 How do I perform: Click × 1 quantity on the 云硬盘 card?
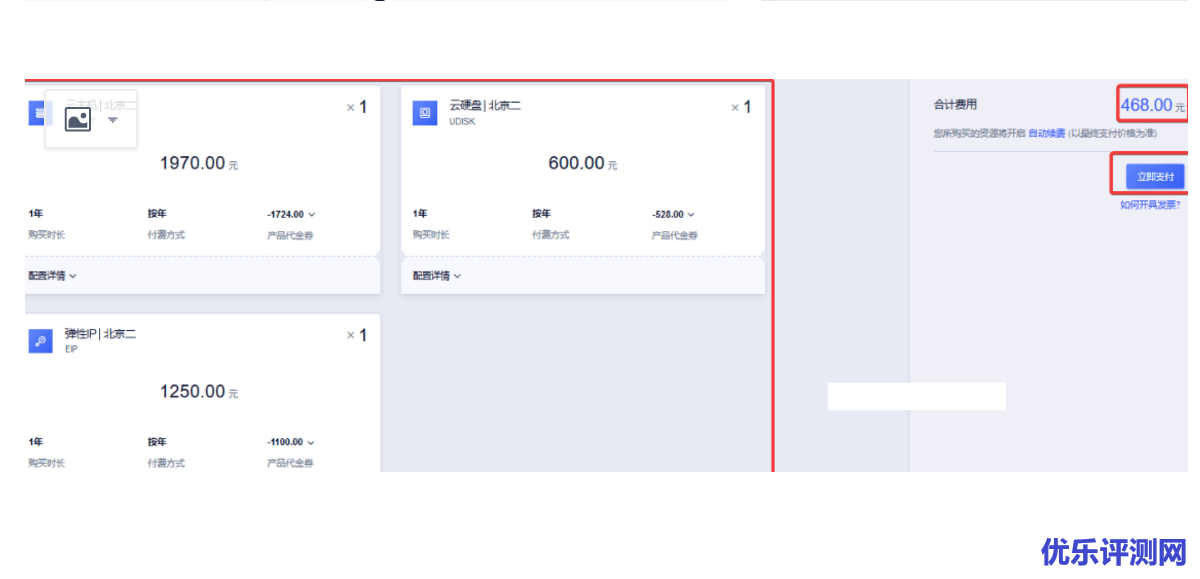[741, 107]
